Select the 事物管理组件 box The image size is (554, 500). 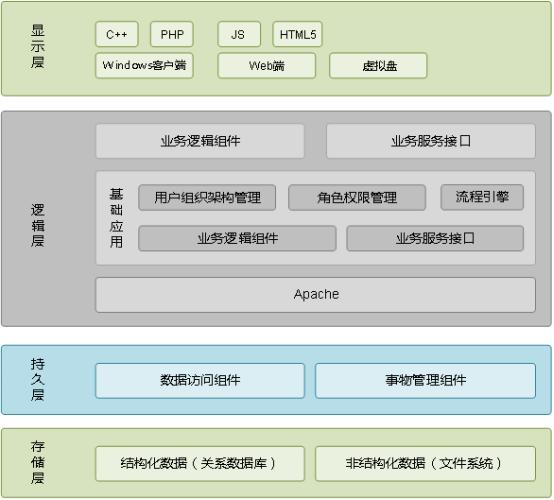tap(425, 381)
